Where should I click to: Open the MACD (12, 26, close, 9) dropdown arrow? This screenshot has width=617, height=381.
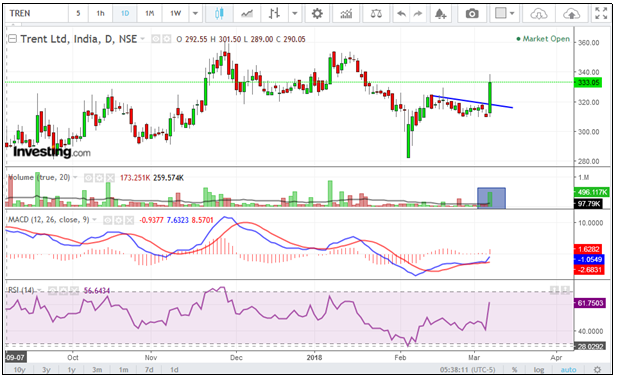[94, 220]
